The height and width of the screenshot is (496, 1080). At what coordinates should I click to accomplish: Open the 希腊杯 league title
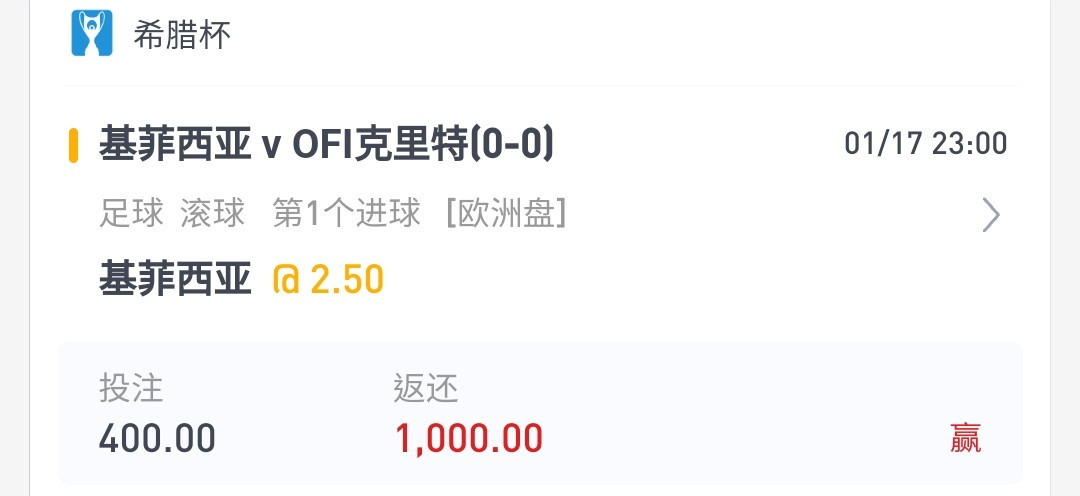click(182, 34)
